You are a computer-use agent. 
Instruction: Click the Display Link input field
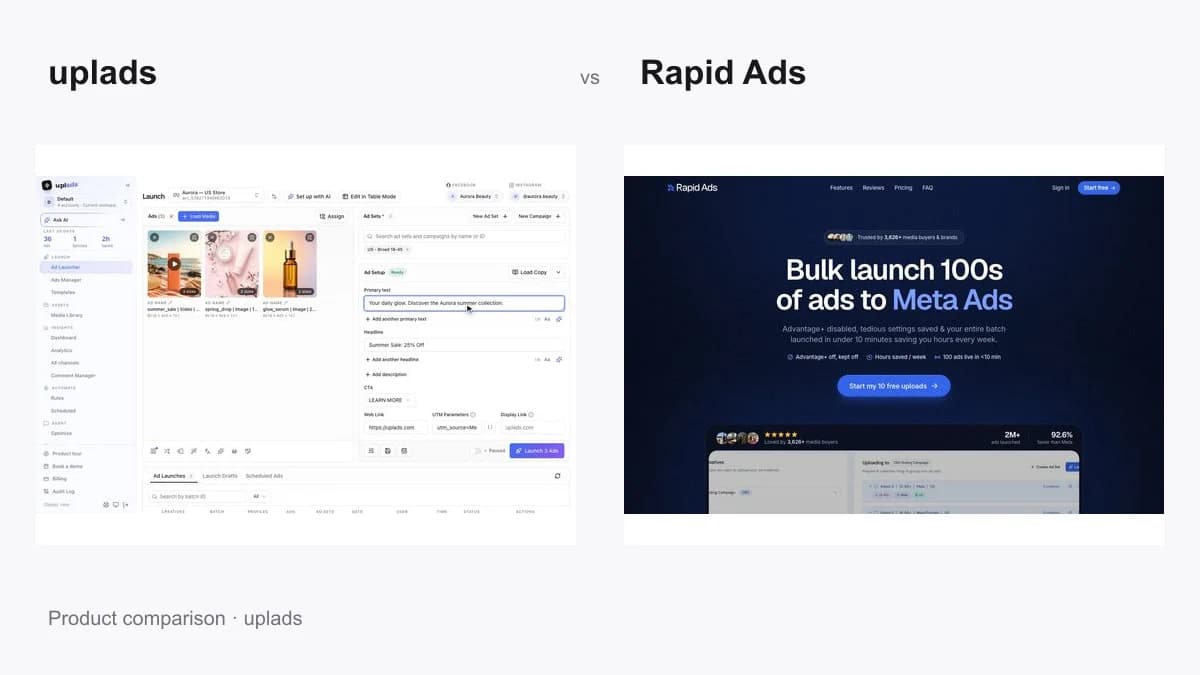[x=533, y=427]
